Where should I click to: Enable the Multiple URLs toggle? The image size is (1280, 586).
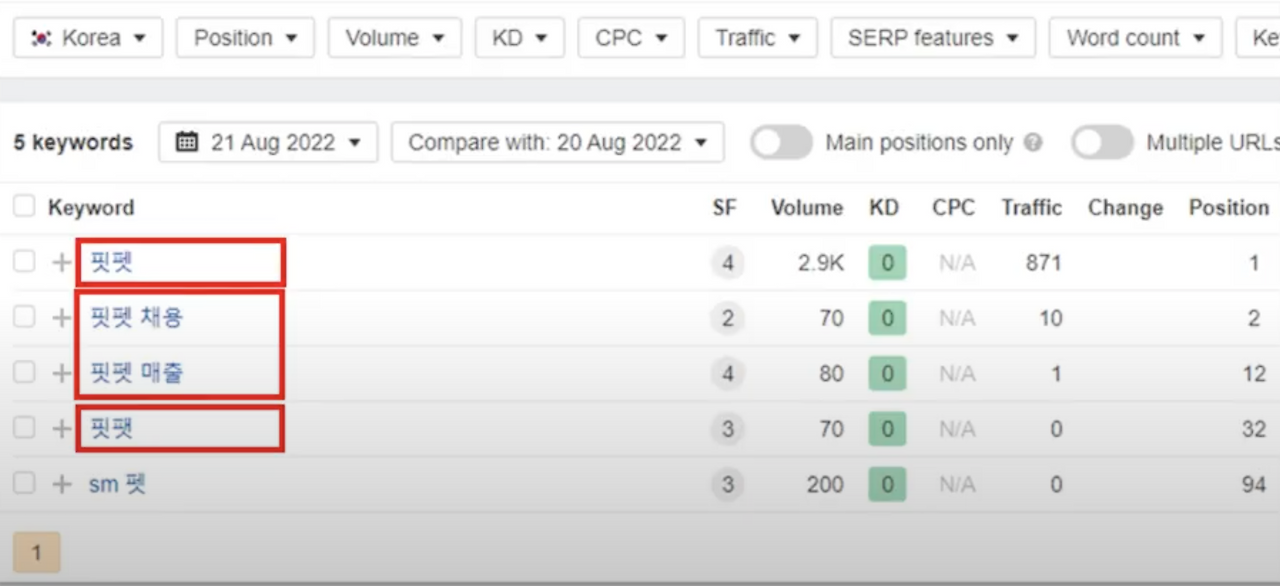[x=1102, y=143]
